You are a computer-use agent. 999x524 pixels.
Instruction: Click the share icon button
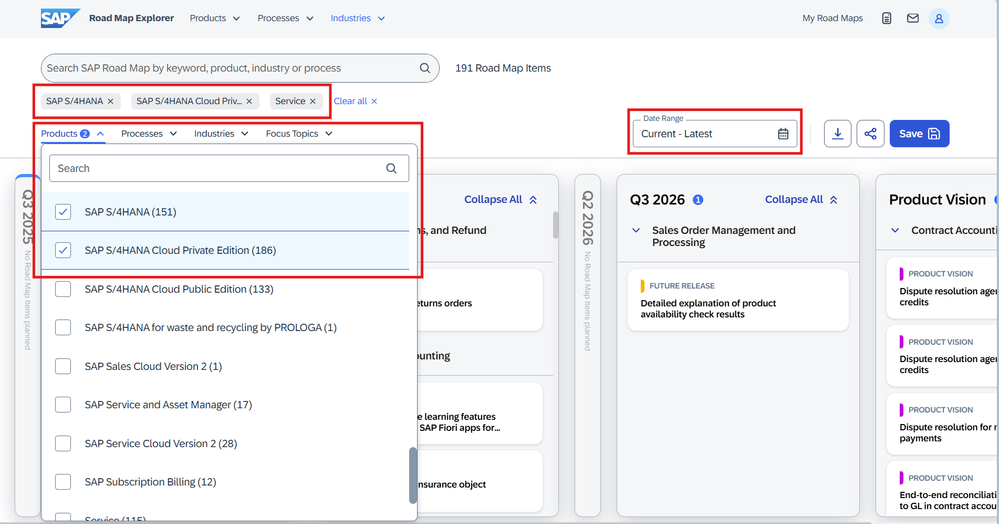[x=870, y=134]
